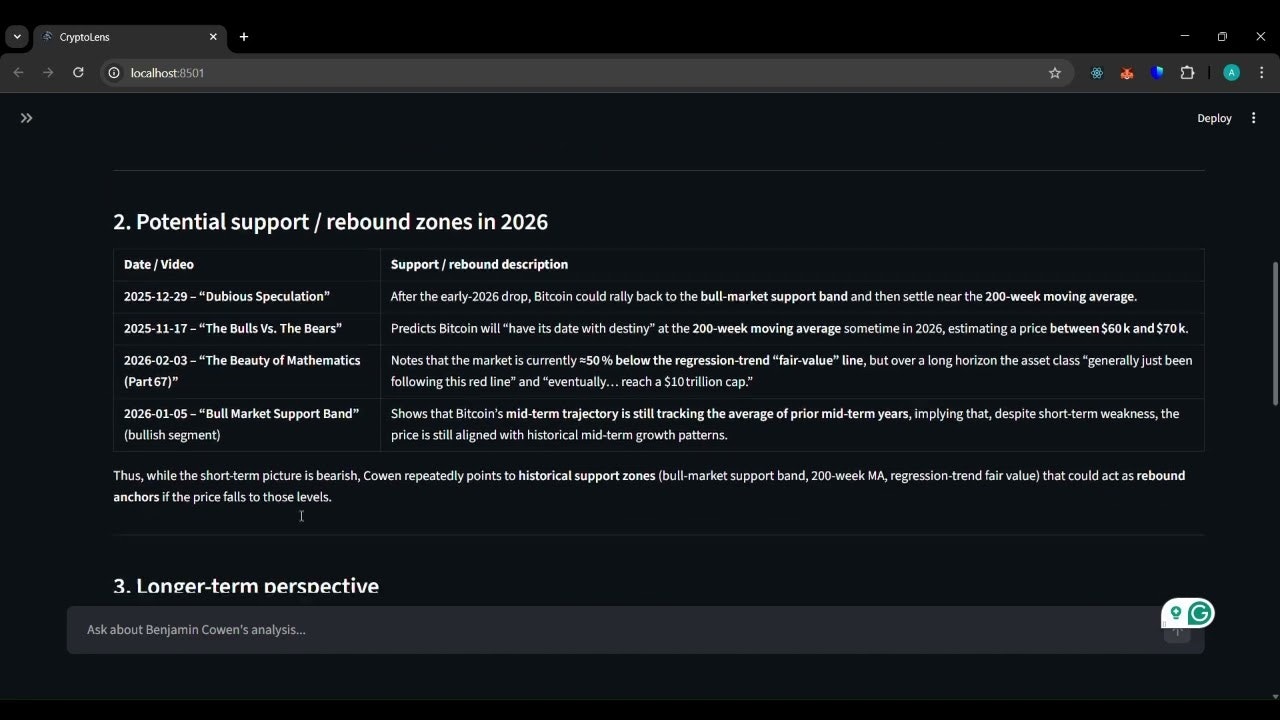
Task: Expand the Streamlit sidebar with double-chevron icon
Action: point(26,118)
